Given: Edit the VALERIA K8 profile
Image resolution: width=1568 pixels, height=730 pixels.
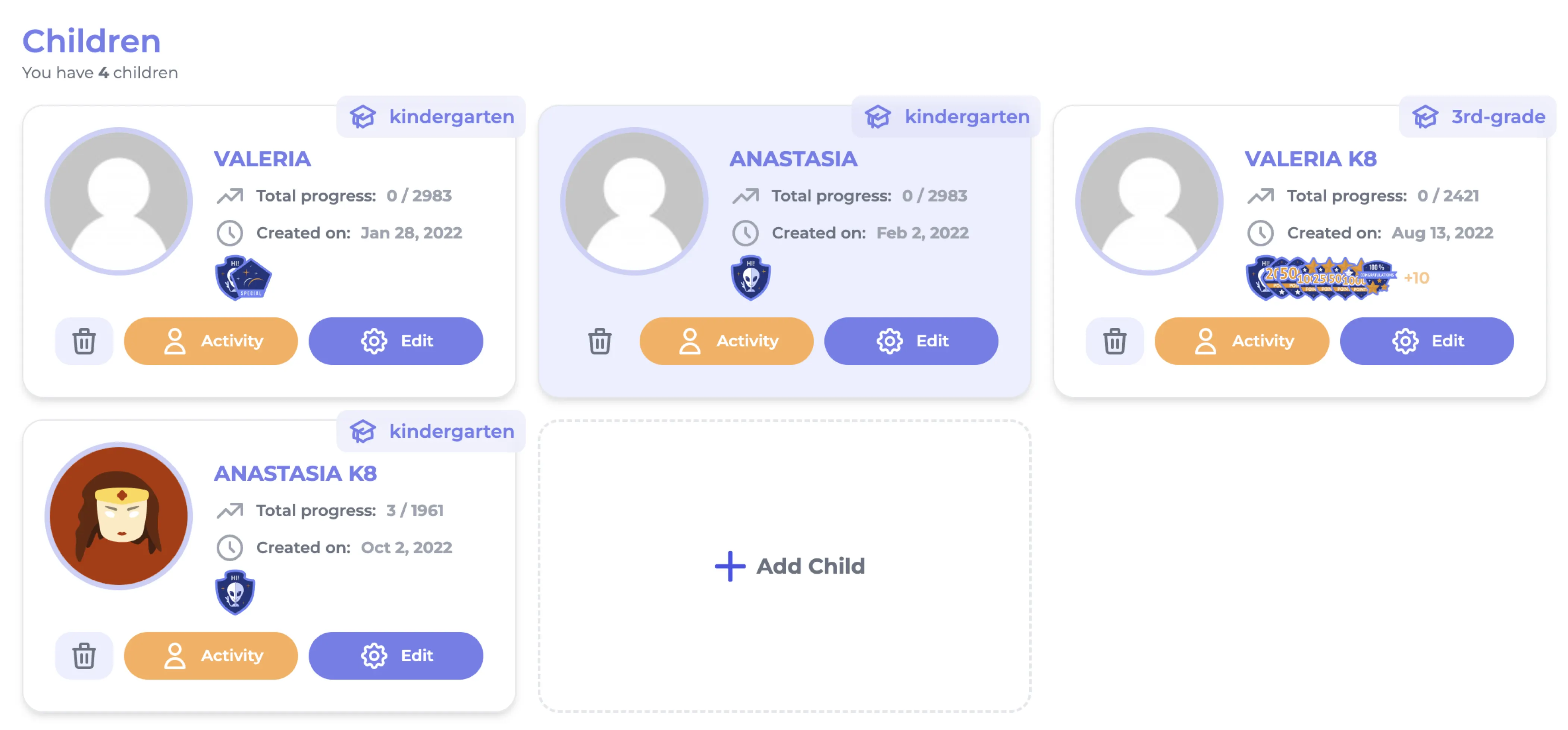Looking at the screenshot, I should pos(1427,341).
